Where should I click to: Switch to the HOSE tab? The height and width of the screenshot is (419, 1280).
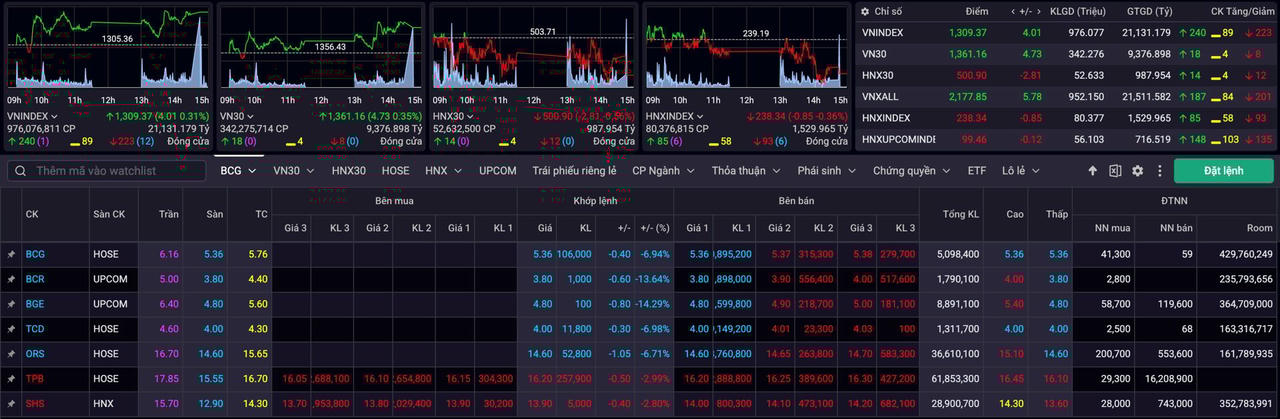click(395, 171)
